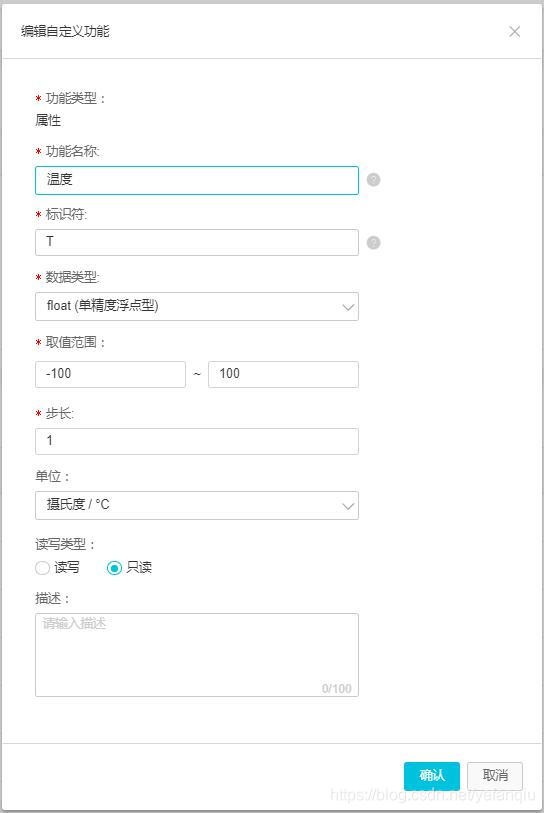Focus the 步长 input field
This screenshot has width=544, height=813.
197,441
